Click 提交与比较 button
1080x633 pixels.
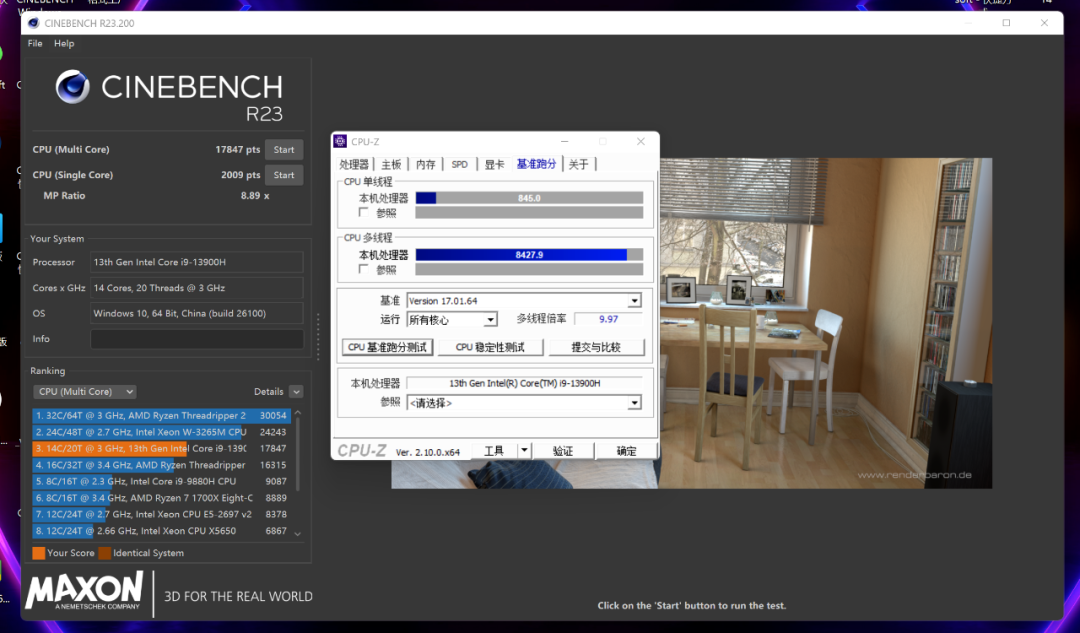pyautogui.click(x=596, y=347)
